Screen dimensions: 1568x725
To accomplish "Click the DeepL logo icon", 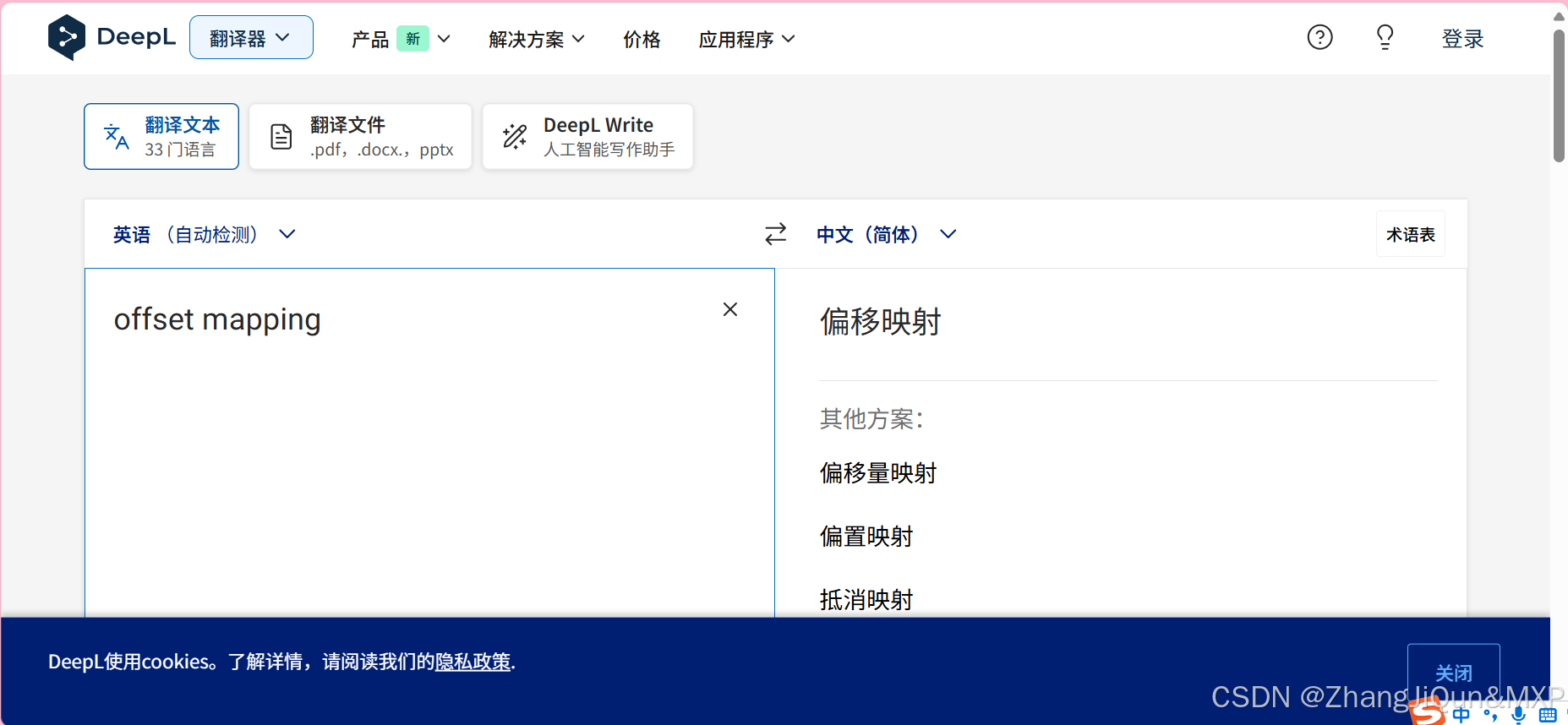I will [67, 37].
